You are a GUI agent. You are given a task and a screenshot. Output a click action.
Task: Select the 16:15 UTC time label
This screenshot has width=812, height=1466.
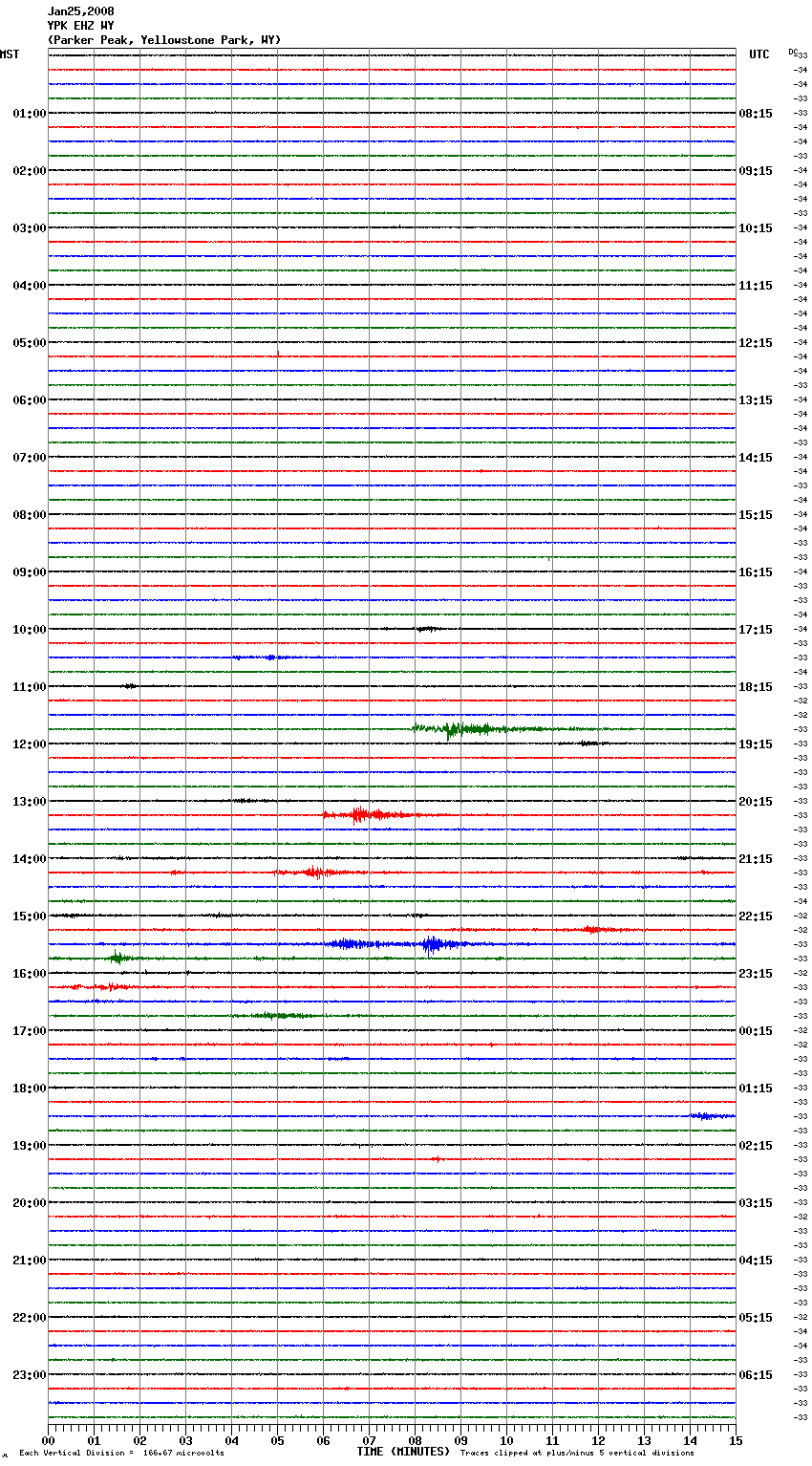pos(756,572)
